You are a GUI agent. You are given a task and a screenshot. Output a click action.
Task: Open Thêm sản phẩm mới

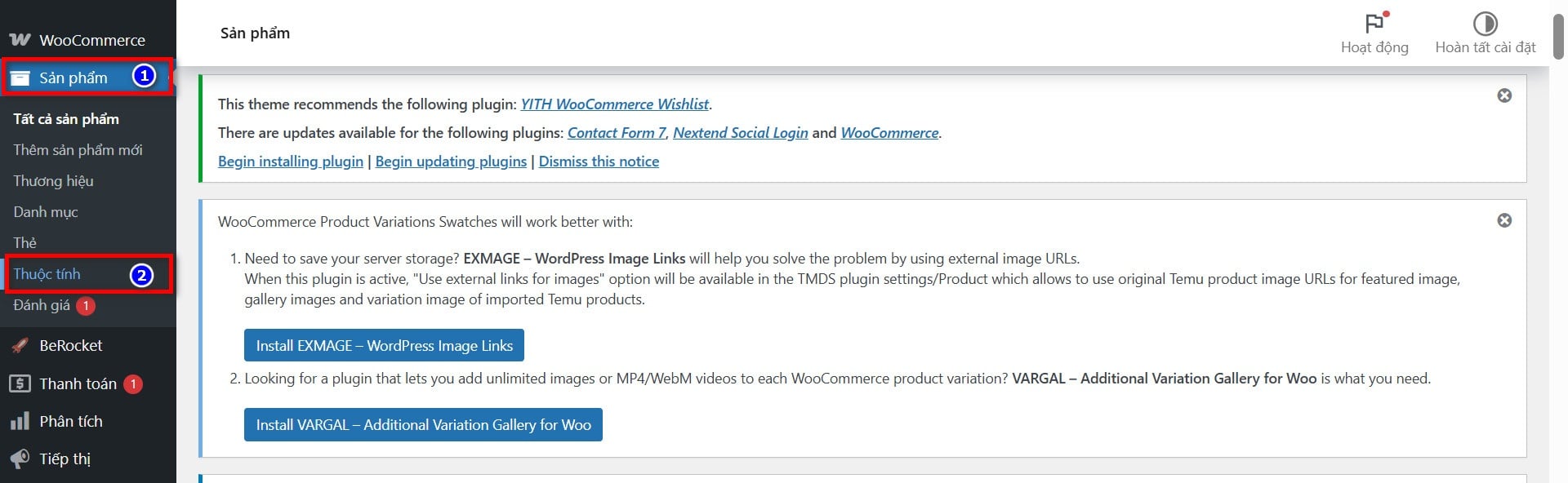[x=78, y=150]
